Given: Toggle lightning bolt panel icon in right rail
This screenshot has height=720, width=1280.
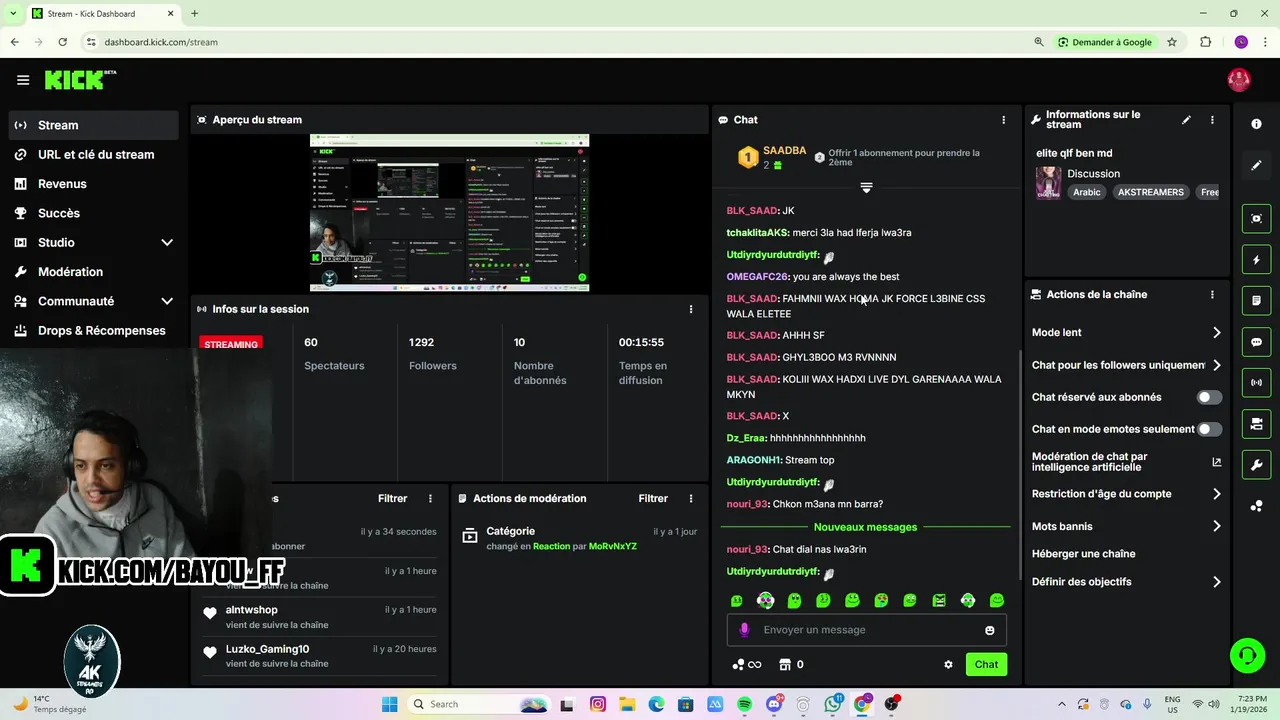Looking at the screenshot, I should click(x=1256, y=260).
